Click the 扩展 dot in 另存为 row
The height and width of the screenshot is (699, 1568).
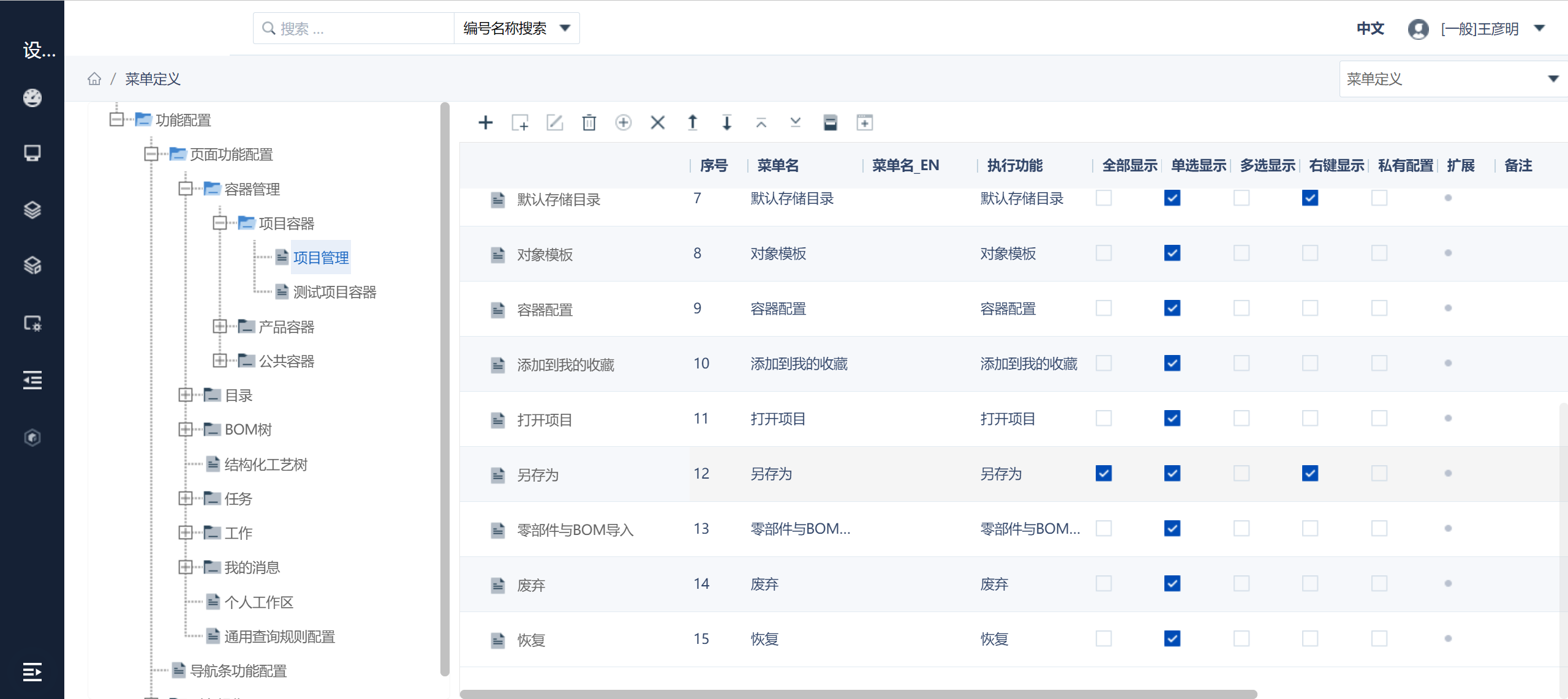pyautogui.click(x=1448, y=473)
